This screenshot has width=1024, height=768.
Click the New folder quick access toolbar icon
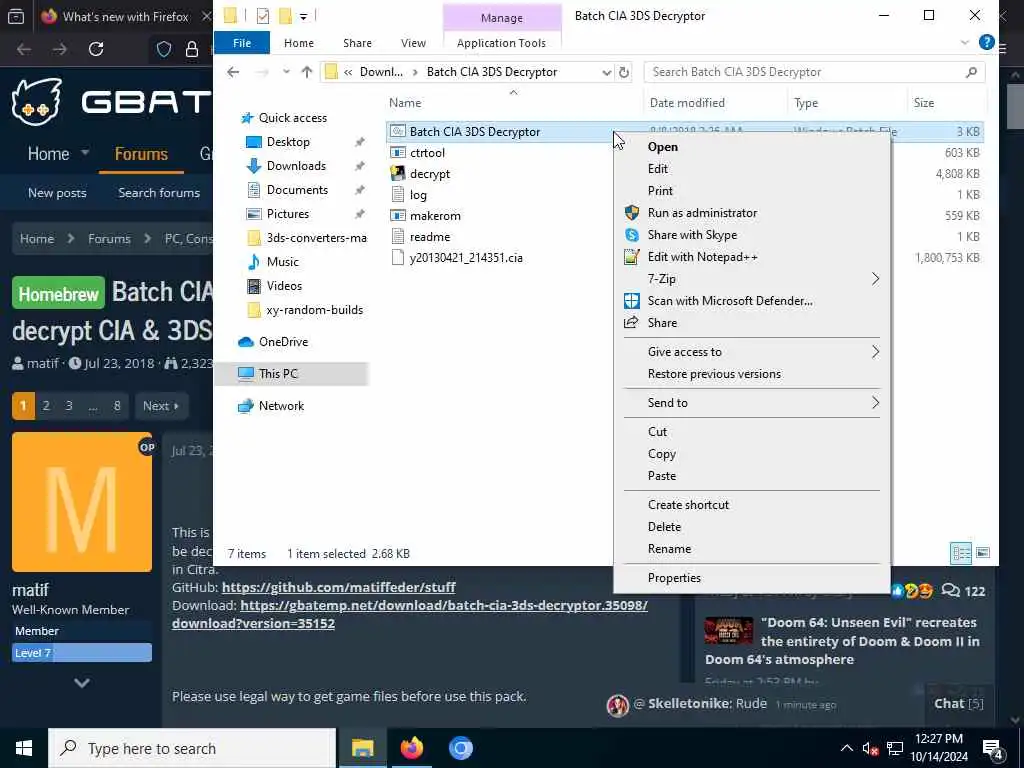[x=285, y=16]
